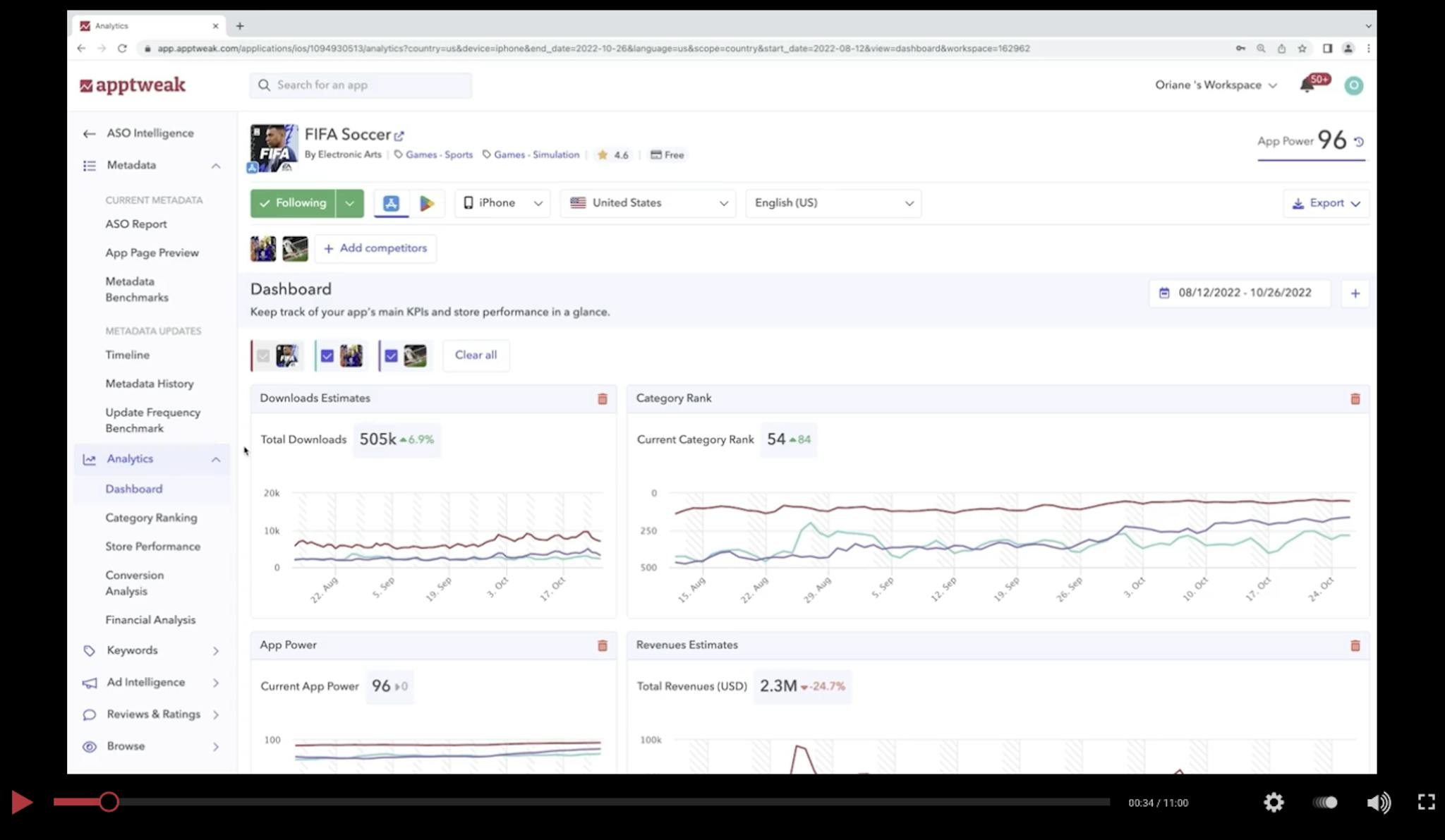The width and height of the screenshot is (1445, 840).
Task: Collapse the Analytics section in the sidebar
Action: pos(216,458)
